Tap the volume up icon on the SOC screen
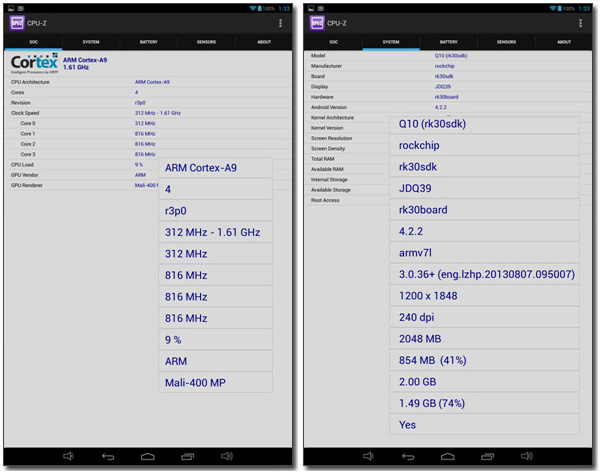The height and width of the screenshot is (475, 600). click(227, 456)
